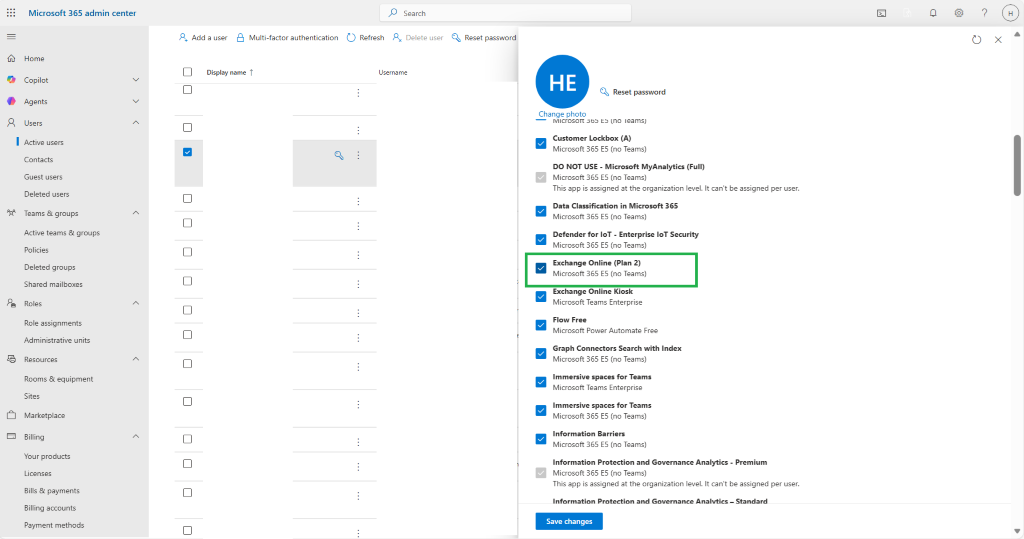Click the HE user avatar photo
1024x539 pixels.
pyautogui.click(x=562, y=82)
